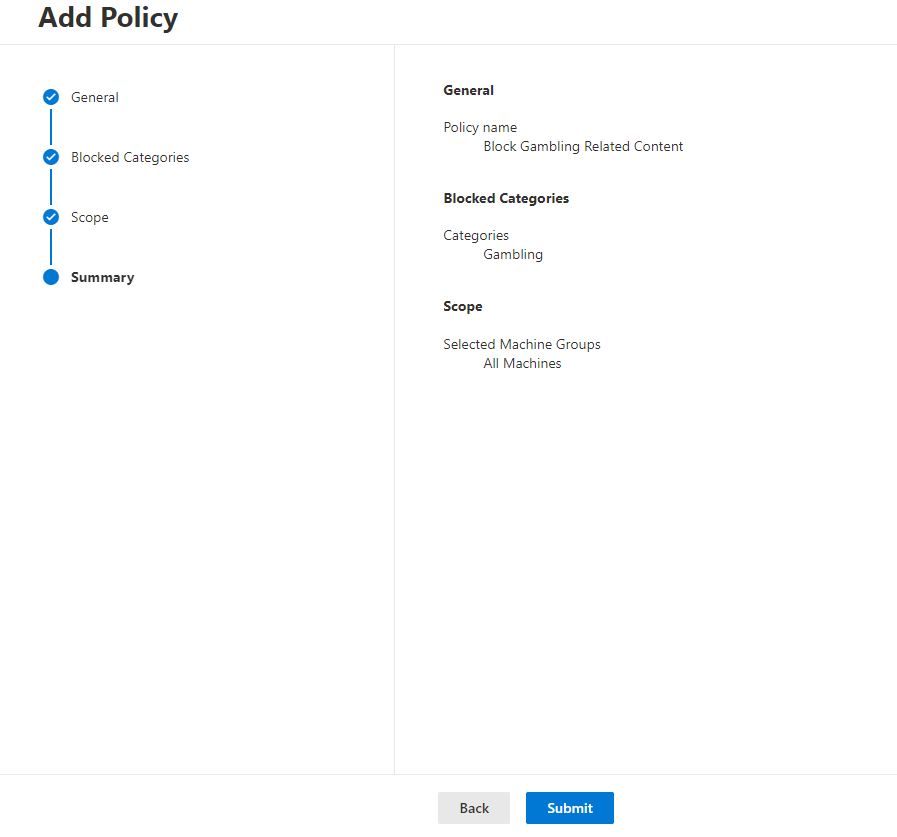Click the Submit button to save the policy

pyautogui.click(x=569, y=808)
